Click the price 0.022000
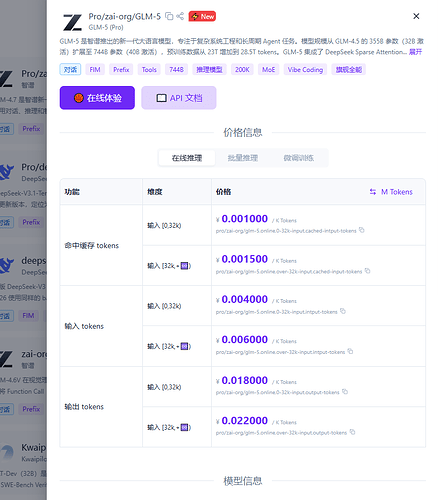 [x=244, y=421]
